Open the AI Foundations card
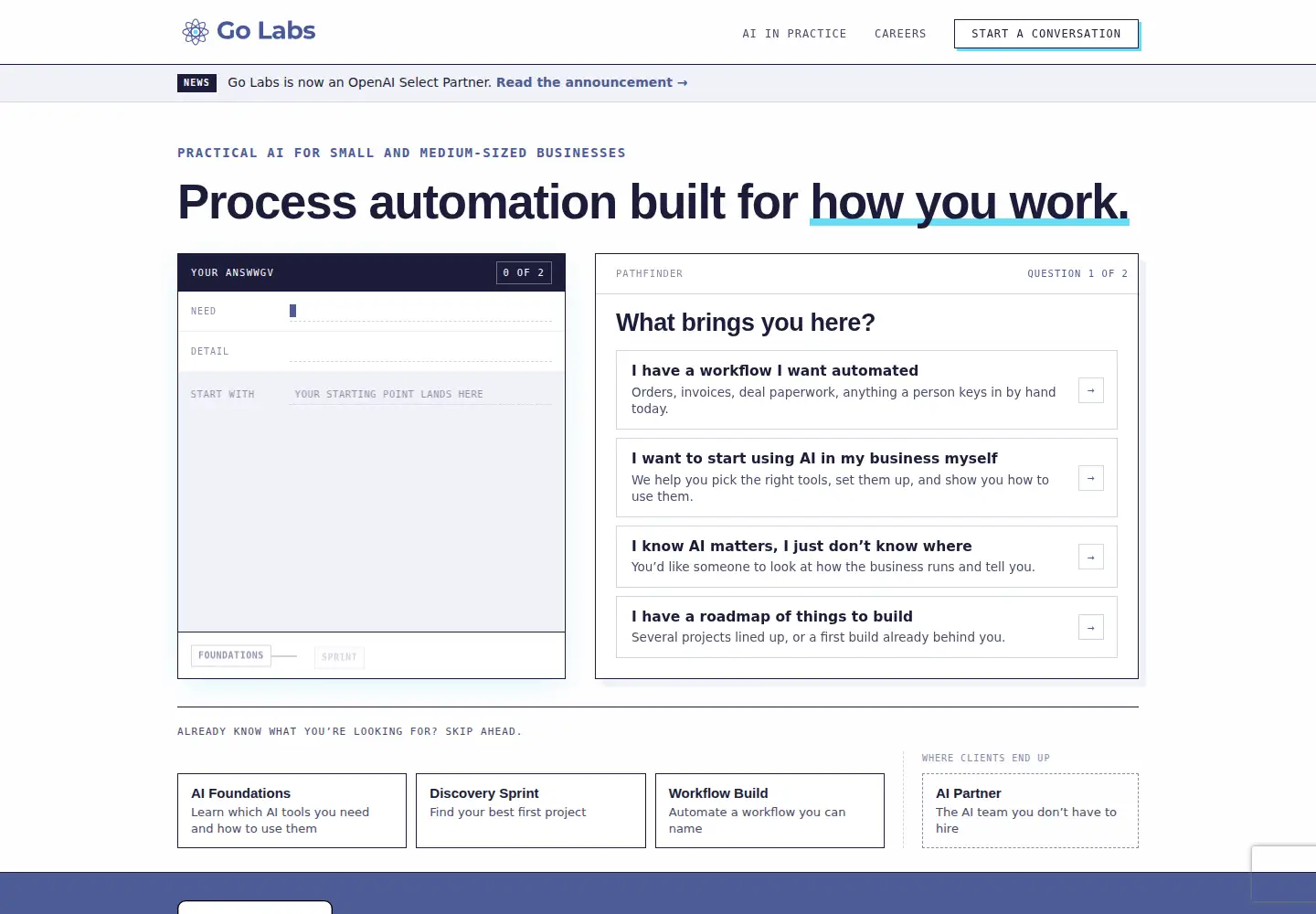Image resolution: width=1316 pixels, height=914 pixels. (x=292, y=811)
